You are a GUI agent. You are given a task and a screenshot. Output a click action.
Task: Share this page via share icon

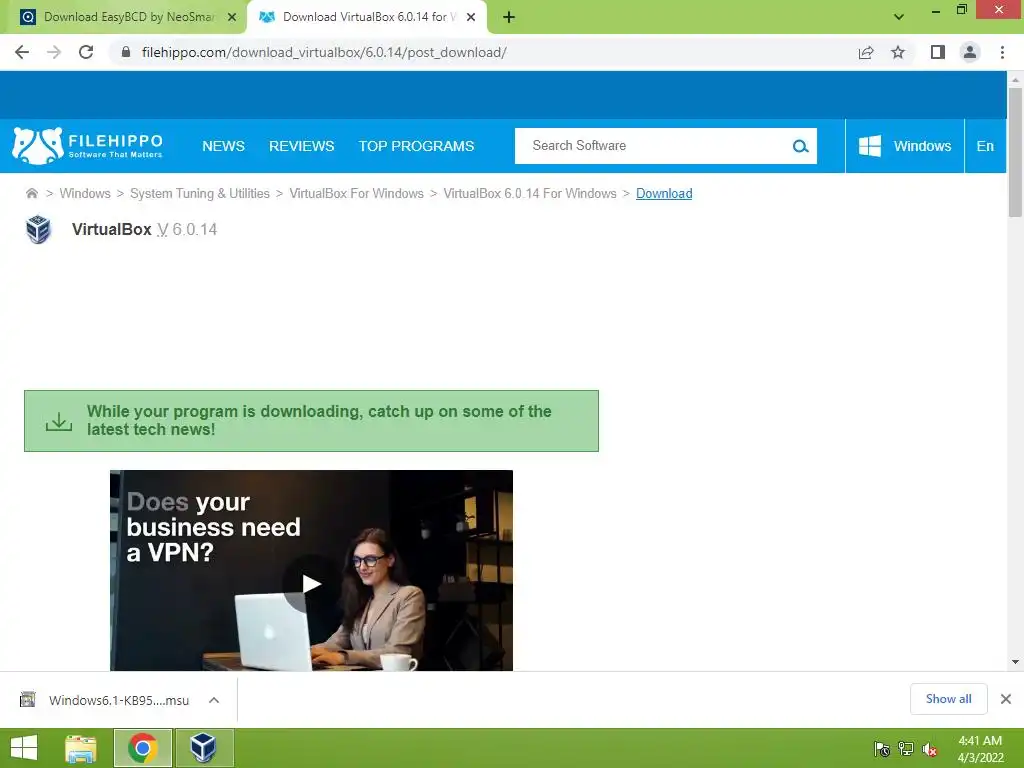(866, 52)
